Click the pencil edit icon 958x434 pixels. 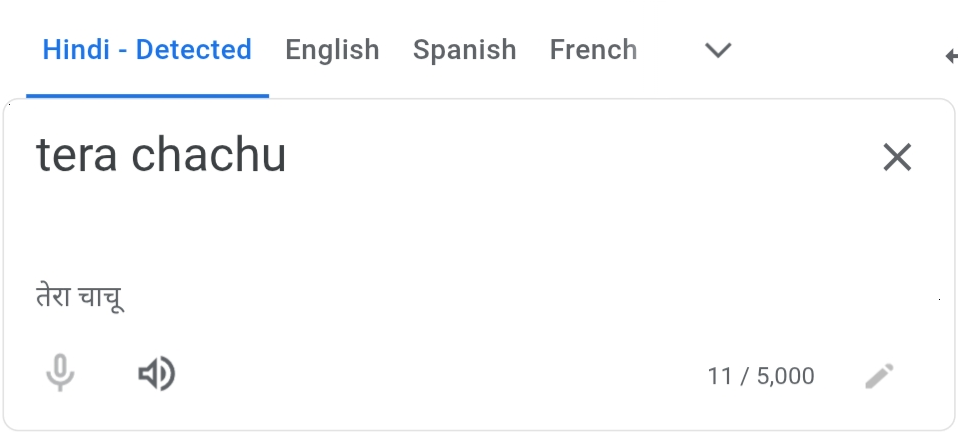pyautogui.click(x=879, y=376)
